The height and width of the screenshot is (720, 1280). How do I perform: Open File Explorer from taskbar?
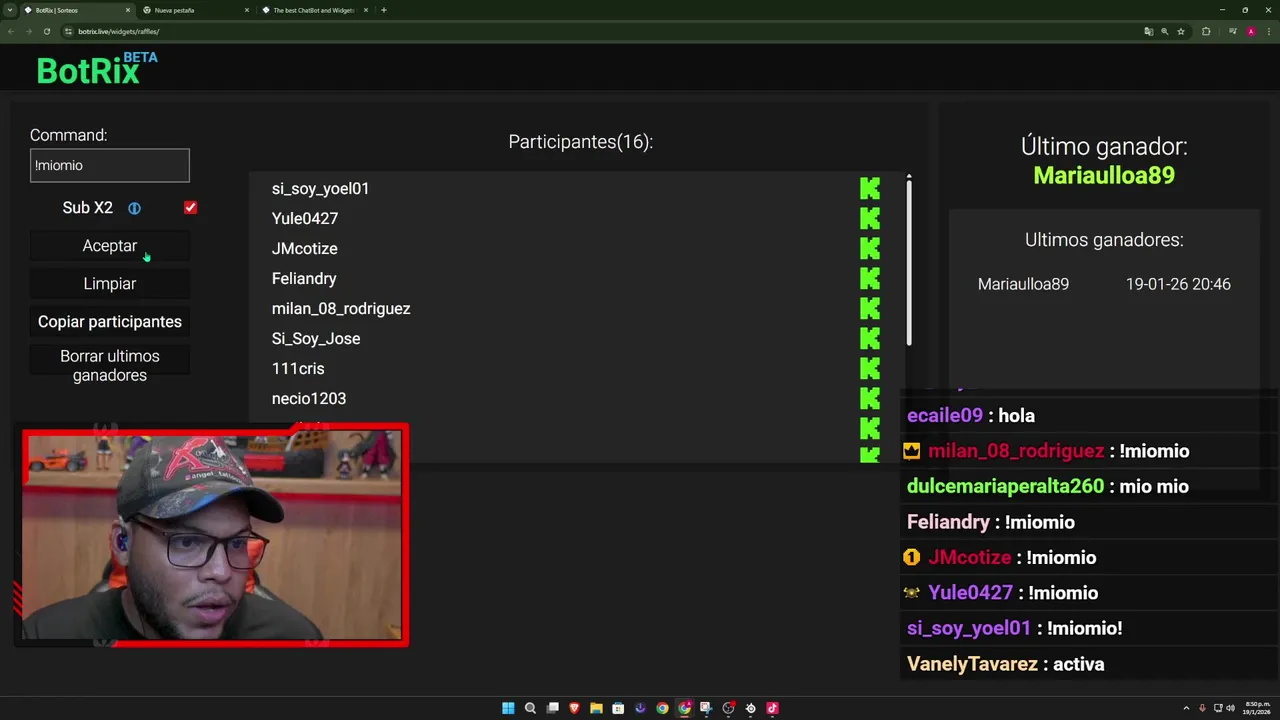click(596, 708)
